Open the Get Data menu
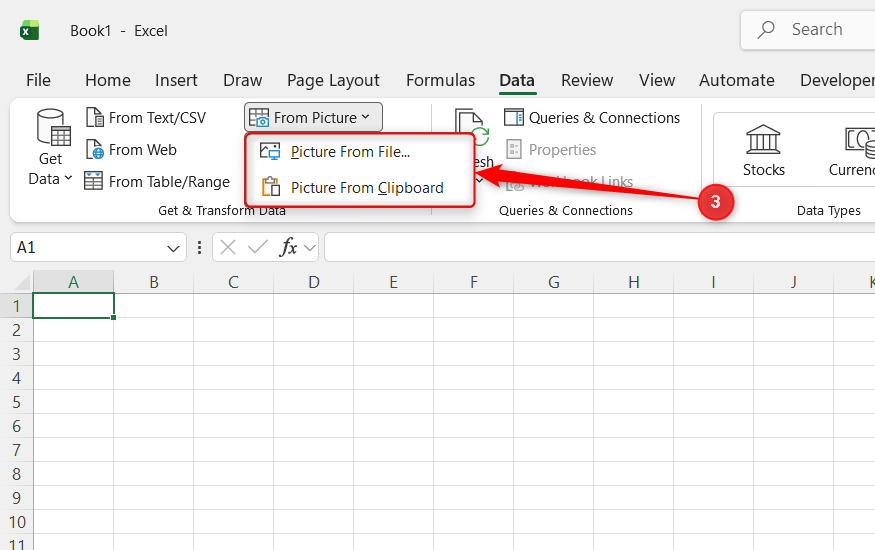Viewport: 875px width, 550px height. [x=51, y=147]
